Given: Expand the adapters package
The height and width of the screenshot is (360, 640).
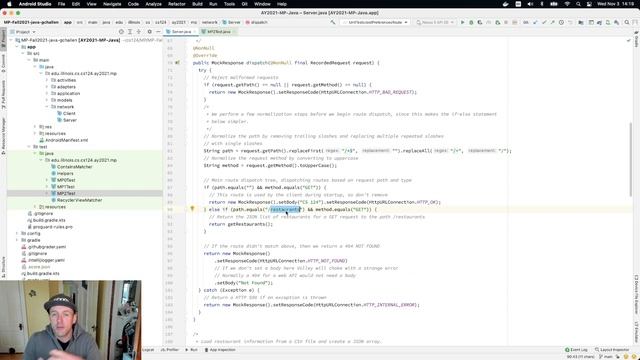Looking at the screenshot, I should 47,87.
